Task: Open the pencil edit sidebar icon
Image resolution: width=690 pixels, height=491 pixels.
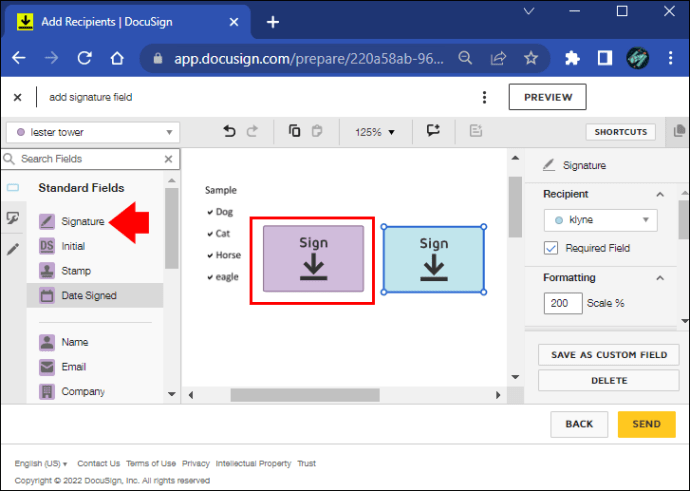Action: tap(13, 249)
